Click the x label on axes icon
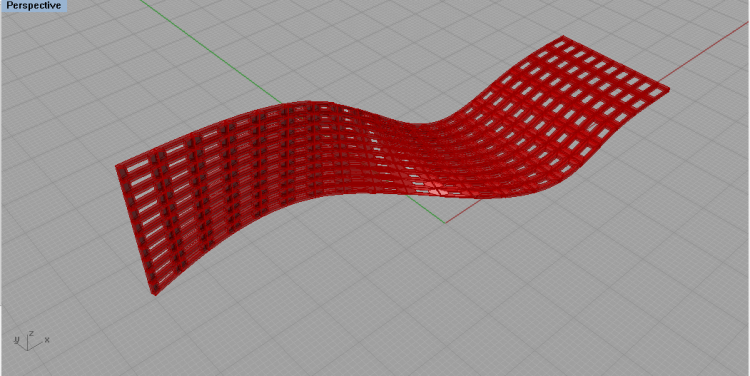The image size is (750, 376). 47,340
